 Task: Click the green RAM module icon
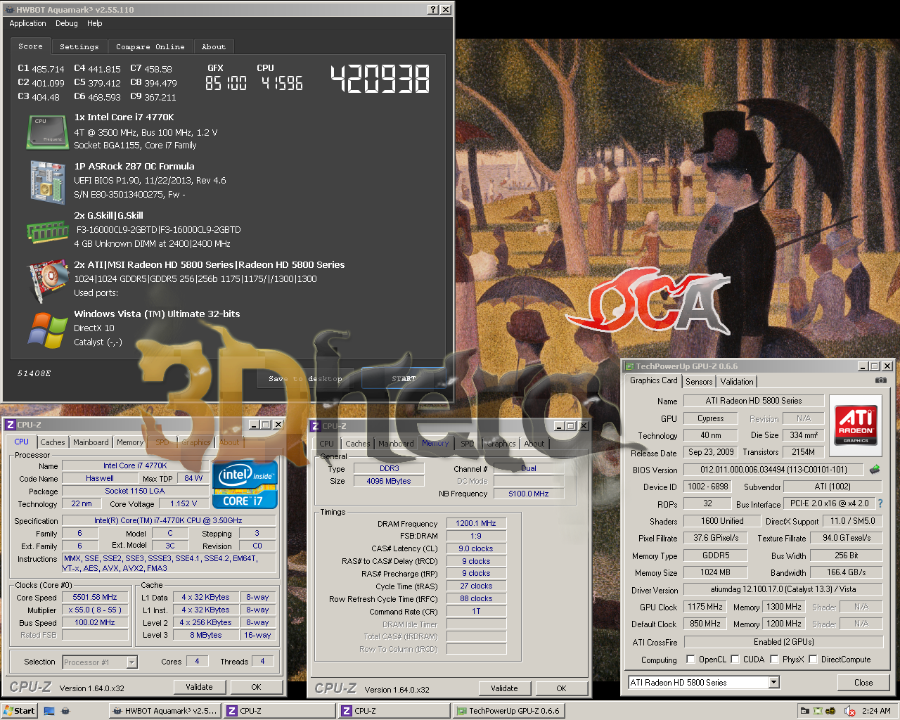(48, 231)
